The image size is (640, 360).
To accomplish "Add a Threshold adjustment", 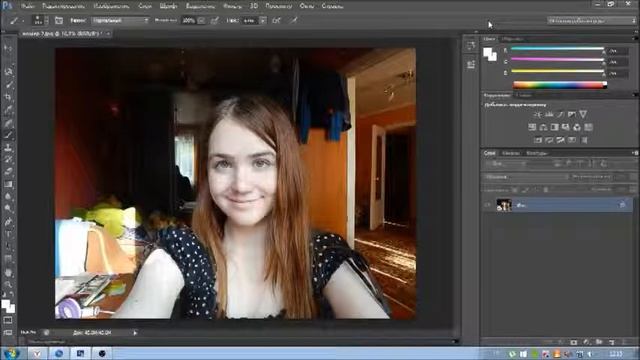I will tap(560, 140).
